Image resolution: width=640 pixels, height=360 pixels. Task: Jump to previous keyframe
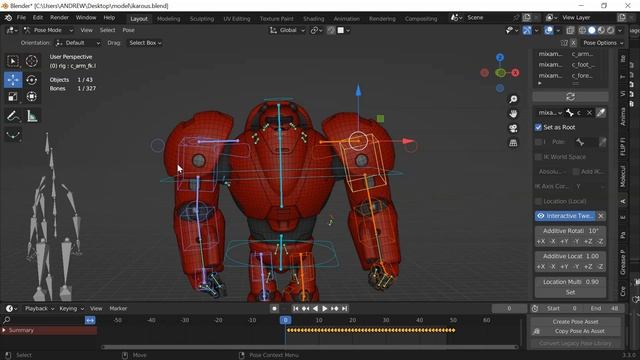tap(305, 309)
